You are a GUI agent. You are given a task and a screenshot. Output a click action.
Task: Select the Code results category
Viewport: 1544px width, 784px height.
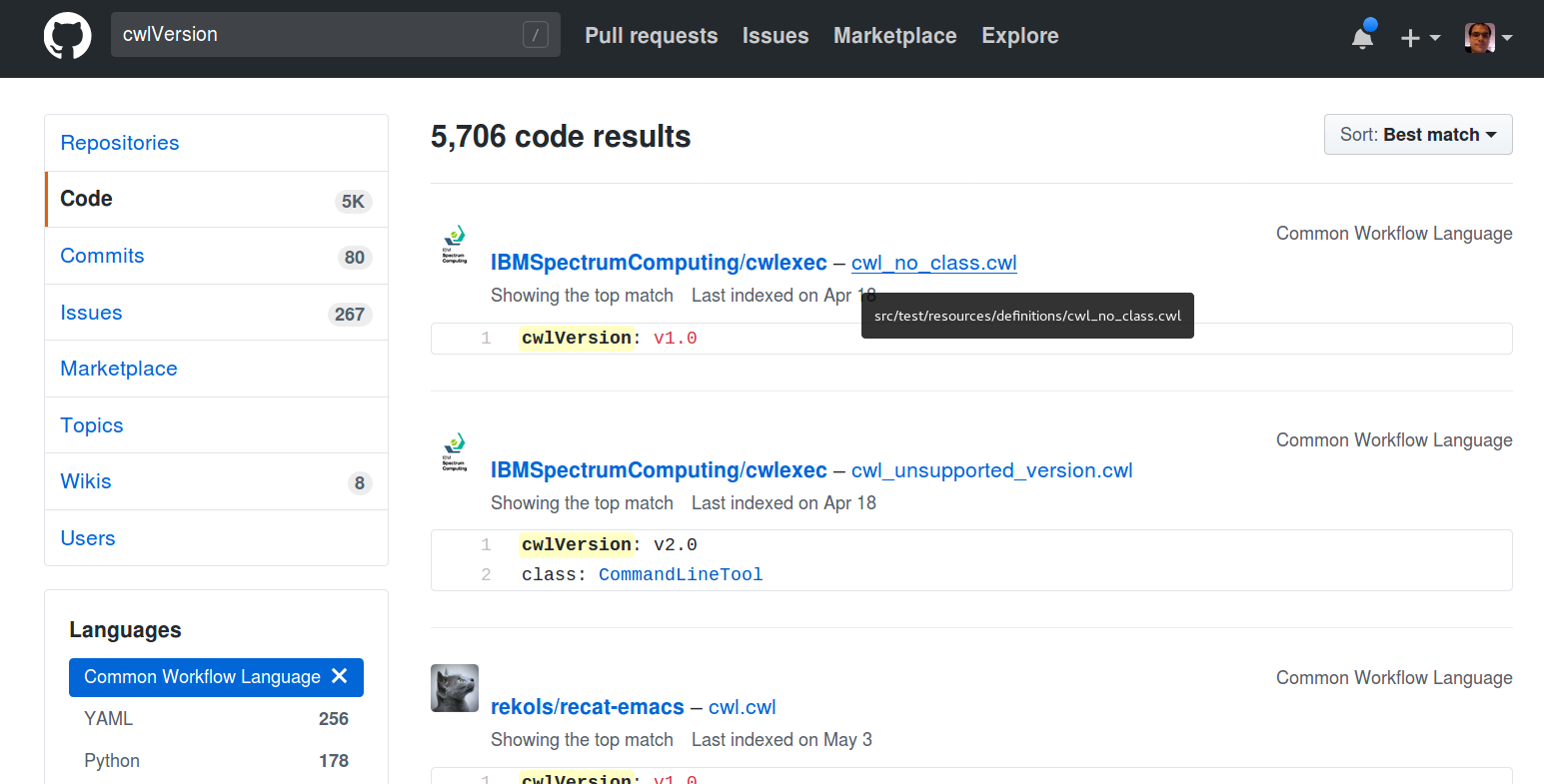click(x=216, y=199)
